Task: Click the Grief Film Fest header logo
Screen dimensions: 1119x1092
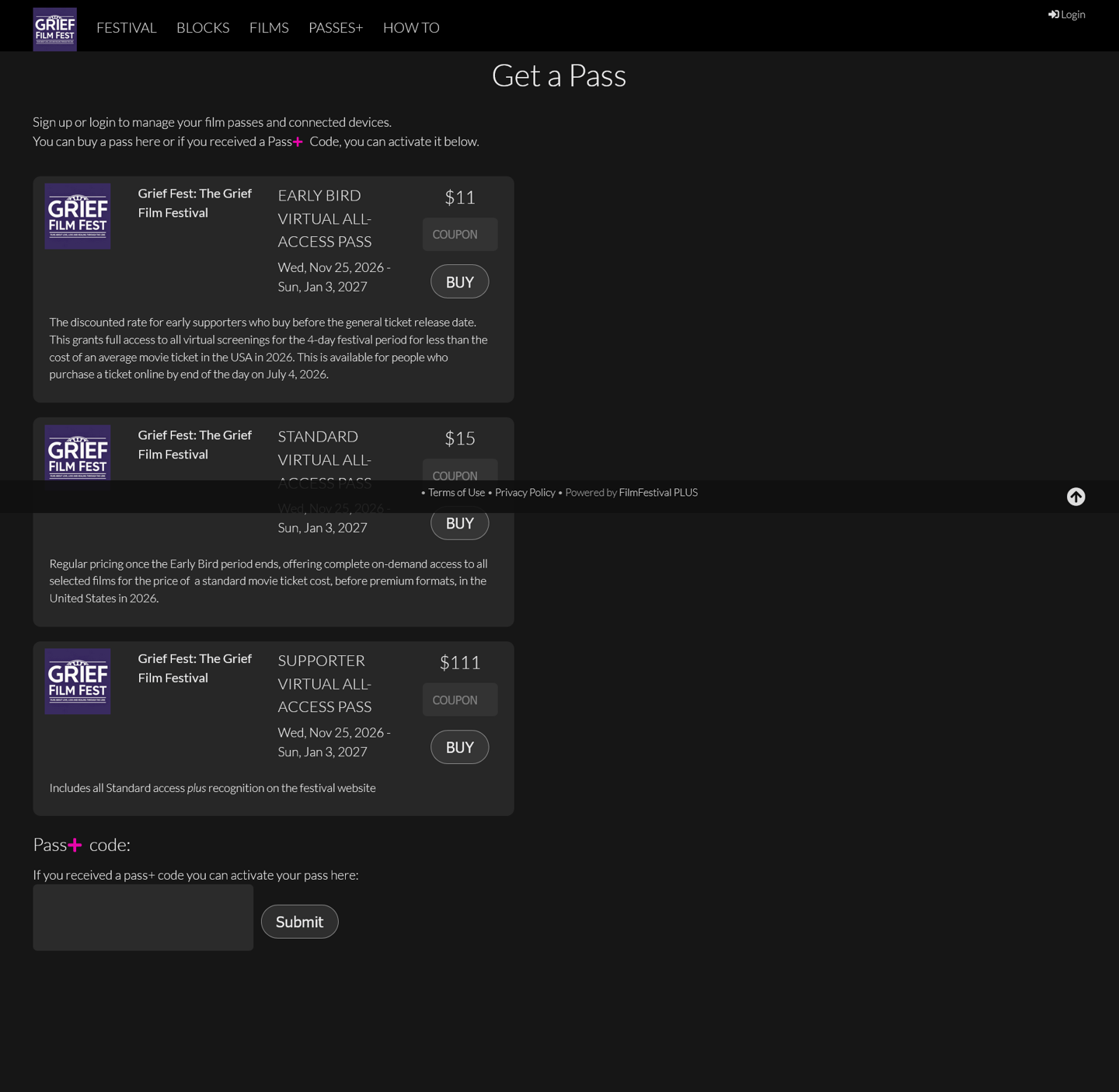Action: (x=54, y=29)
